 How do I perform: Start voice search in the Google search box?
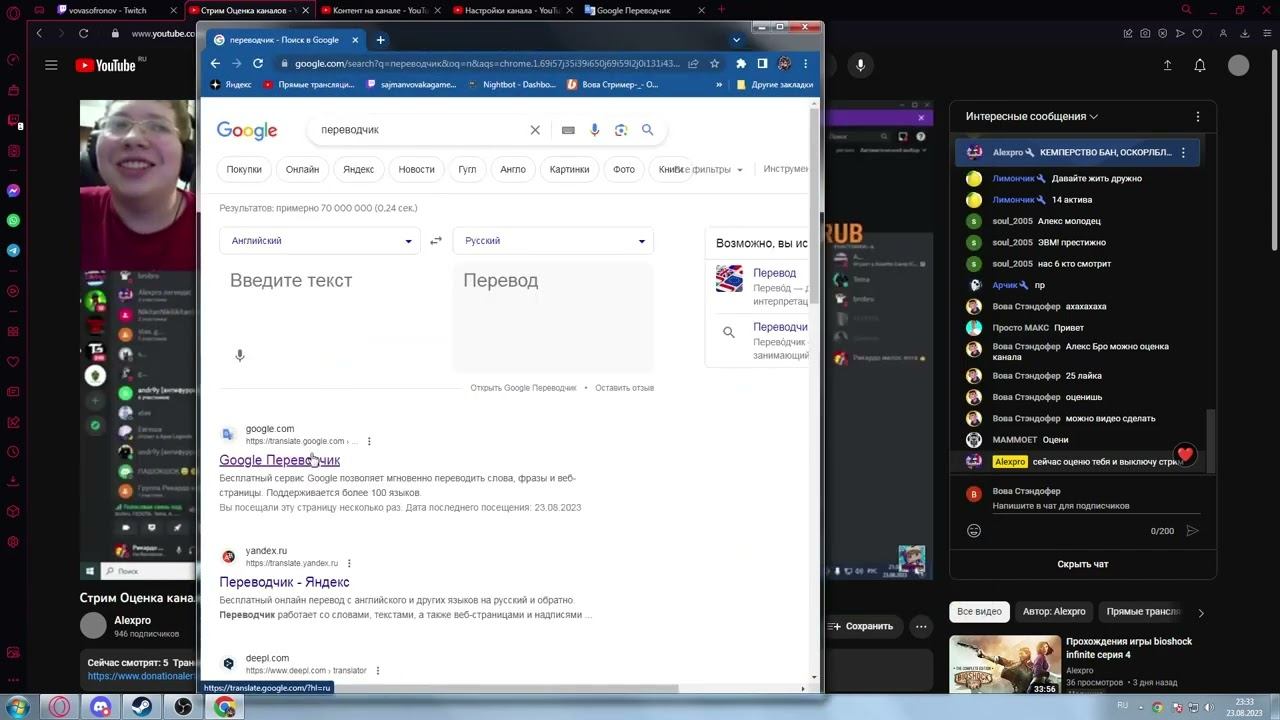[x=594, y=130]
